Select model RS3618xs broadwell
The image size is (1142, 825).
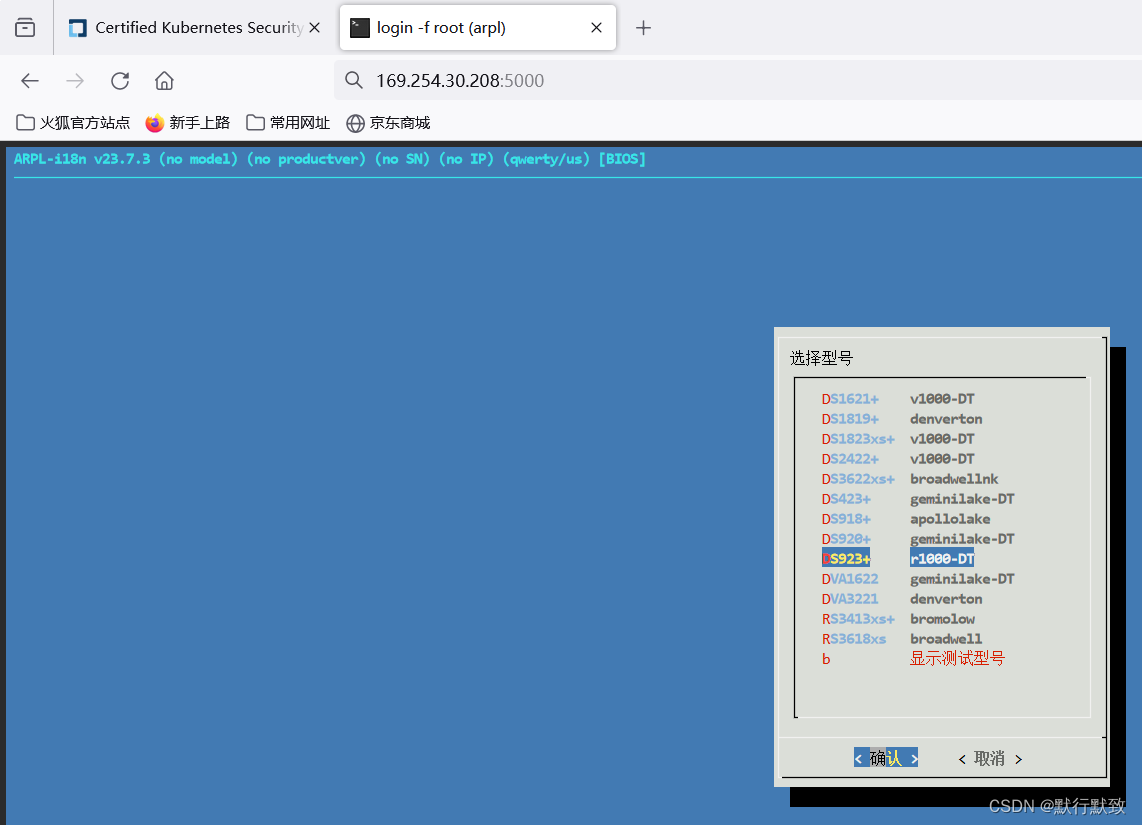click(902, 639)
